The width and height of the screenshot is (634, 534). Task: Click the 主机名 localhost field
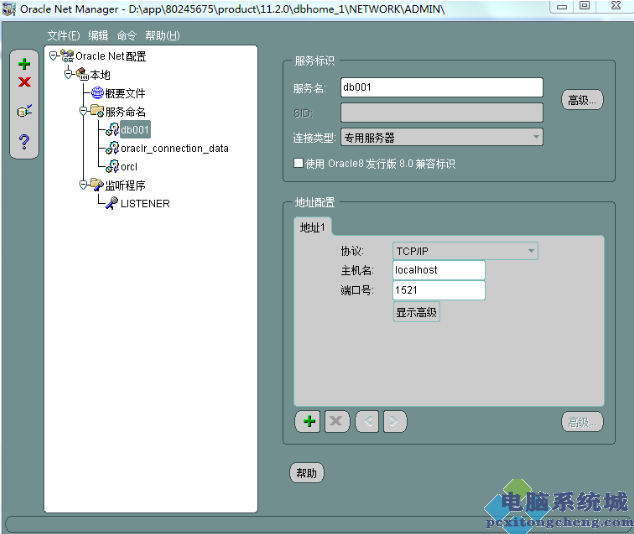click(x=439, y=270)
